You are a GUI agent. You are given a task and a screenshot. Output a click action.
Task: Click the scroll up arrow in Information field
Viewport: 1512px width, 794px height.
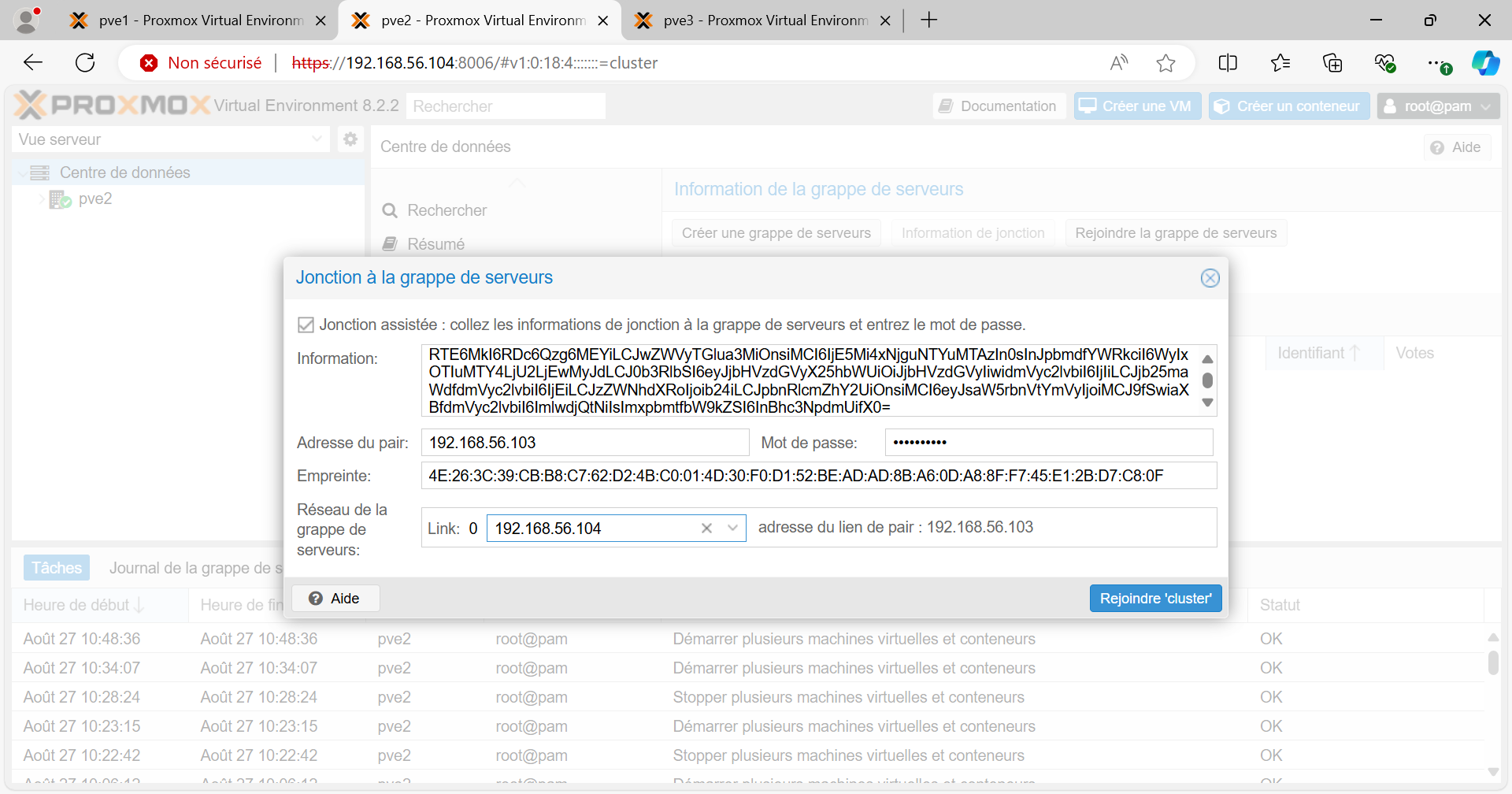click(x=1207, y=359)
